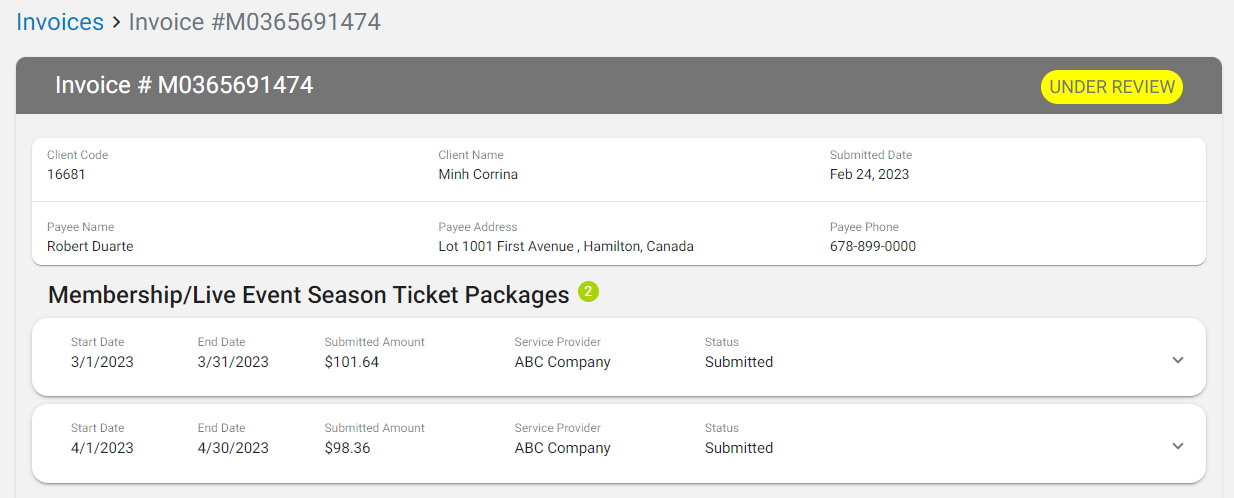Click the green count badge showing 2
The image size is (1234, 498).
point(588,292)
